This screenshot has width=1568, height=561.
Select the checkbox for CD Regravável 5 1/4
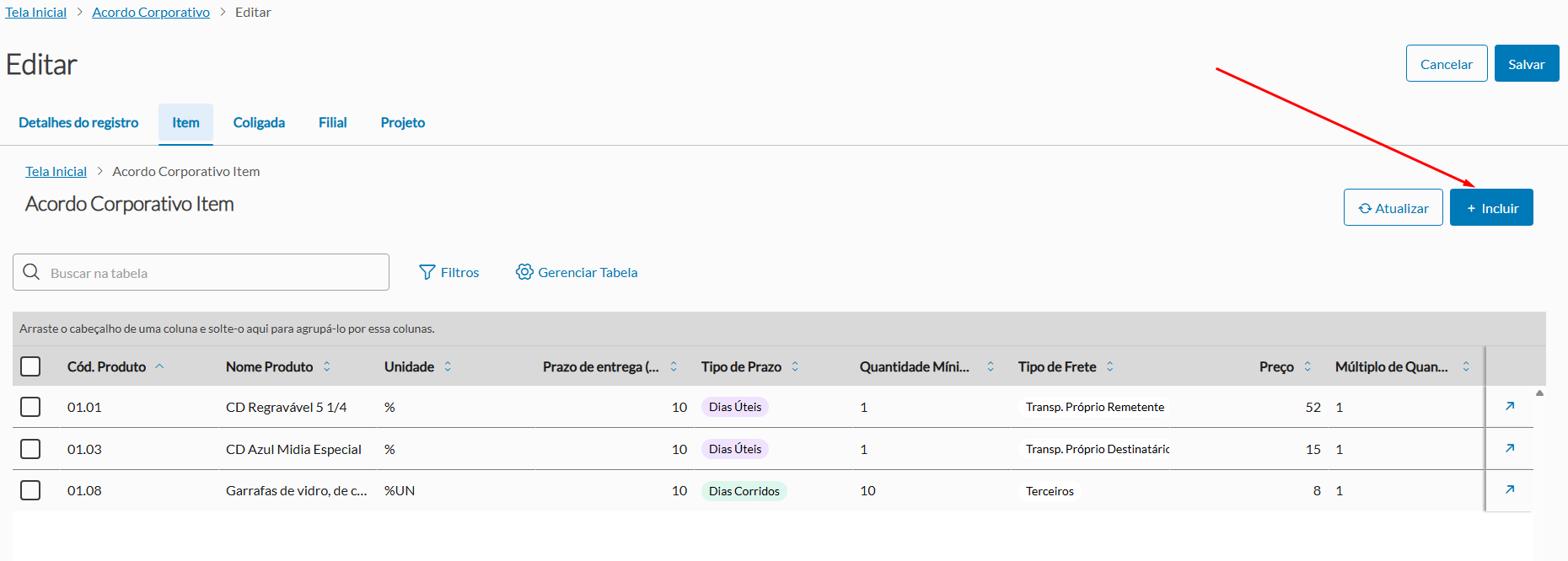click(x=30, y=407)
